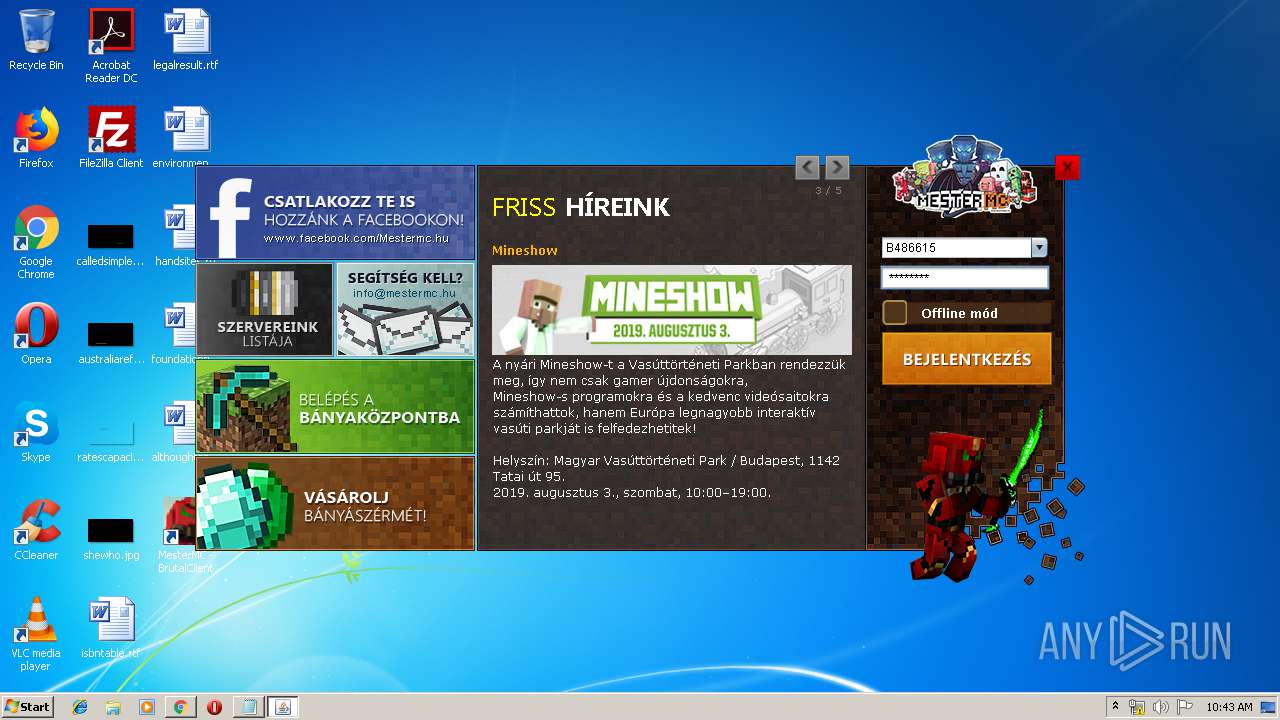Open the Facebook join banner
Screen dimensions: 1280x720
335,213
